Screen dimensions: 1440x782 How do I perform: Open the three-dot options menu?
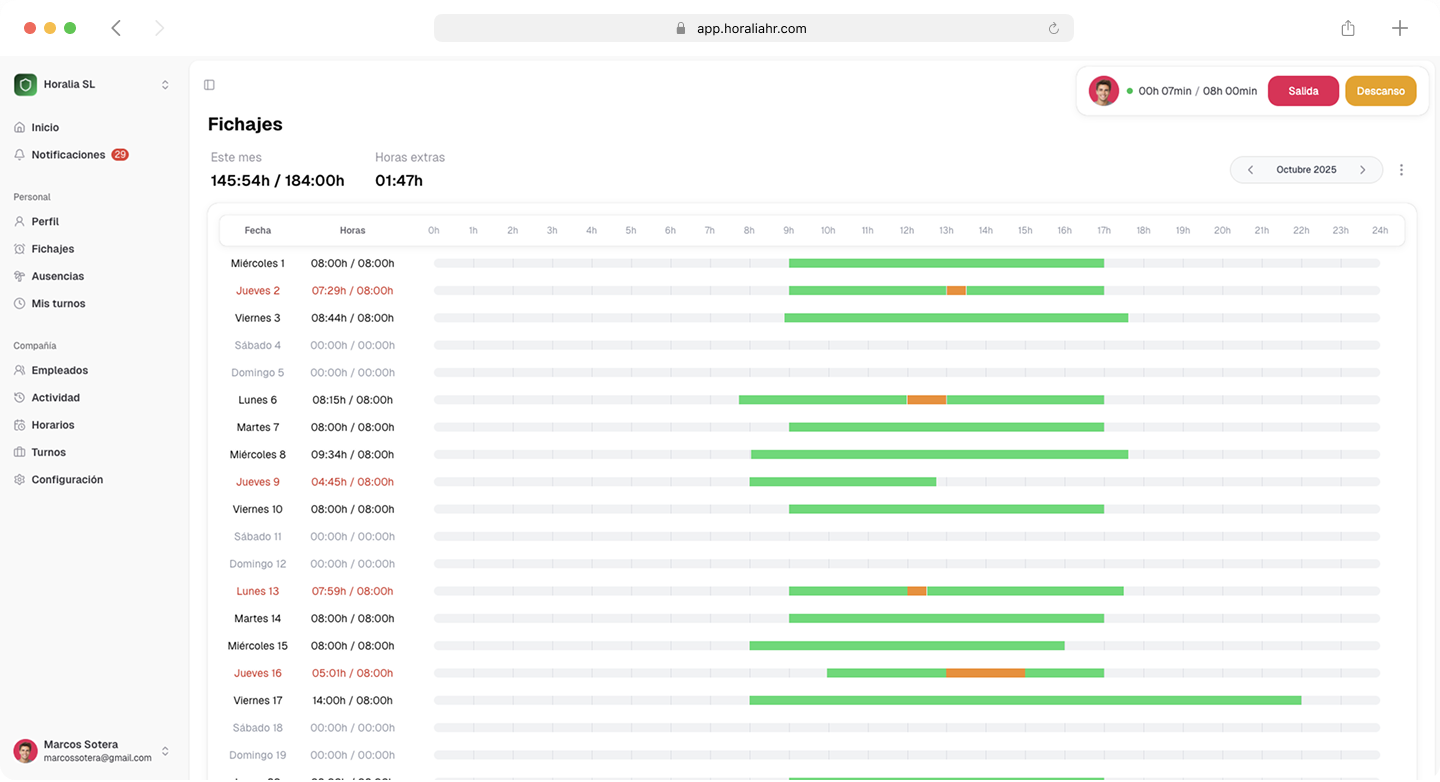click(1401, 170)
